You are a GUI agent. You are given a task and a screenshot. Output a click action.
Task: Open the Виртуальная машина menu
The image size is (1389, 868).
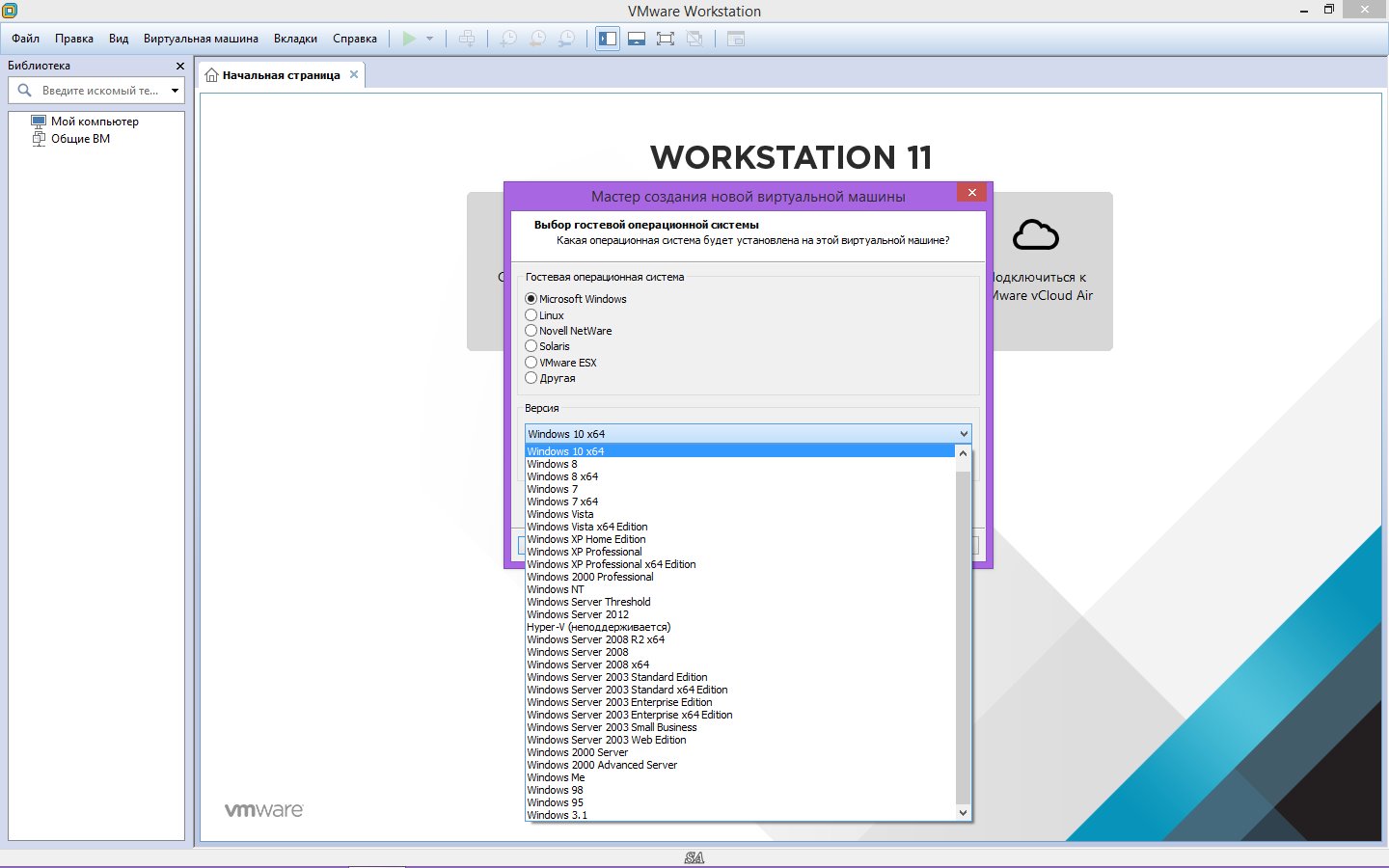[x=201, y=39]
